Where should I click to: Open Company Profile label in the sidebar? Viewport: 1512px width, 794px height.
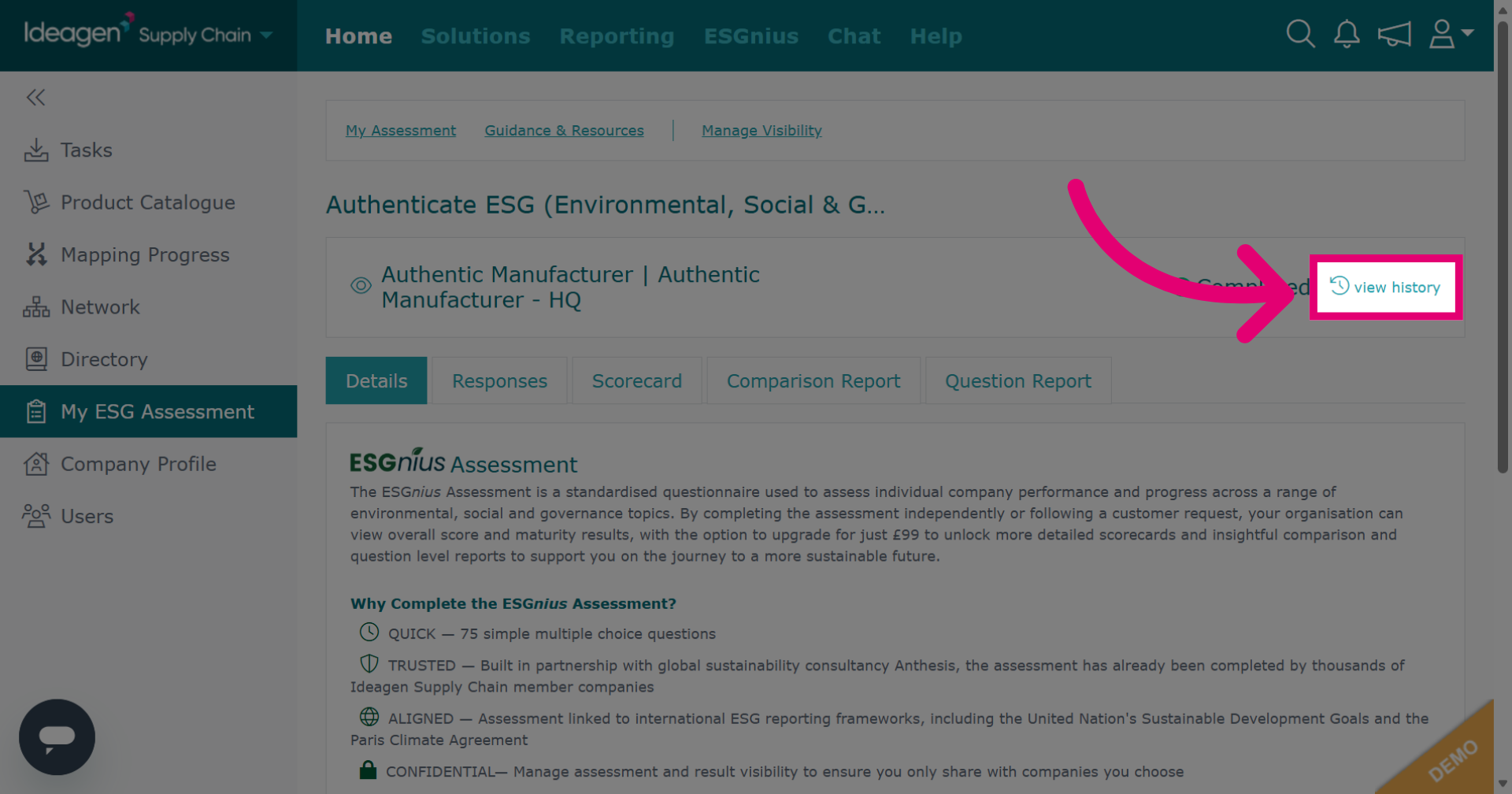pos(139,464)
